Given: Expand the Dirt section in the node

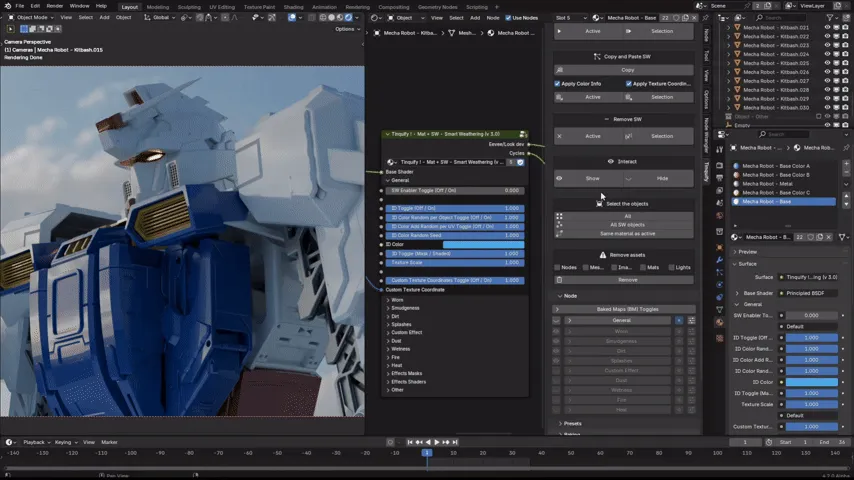Looking at the screenshot, I should coord(388,317).
